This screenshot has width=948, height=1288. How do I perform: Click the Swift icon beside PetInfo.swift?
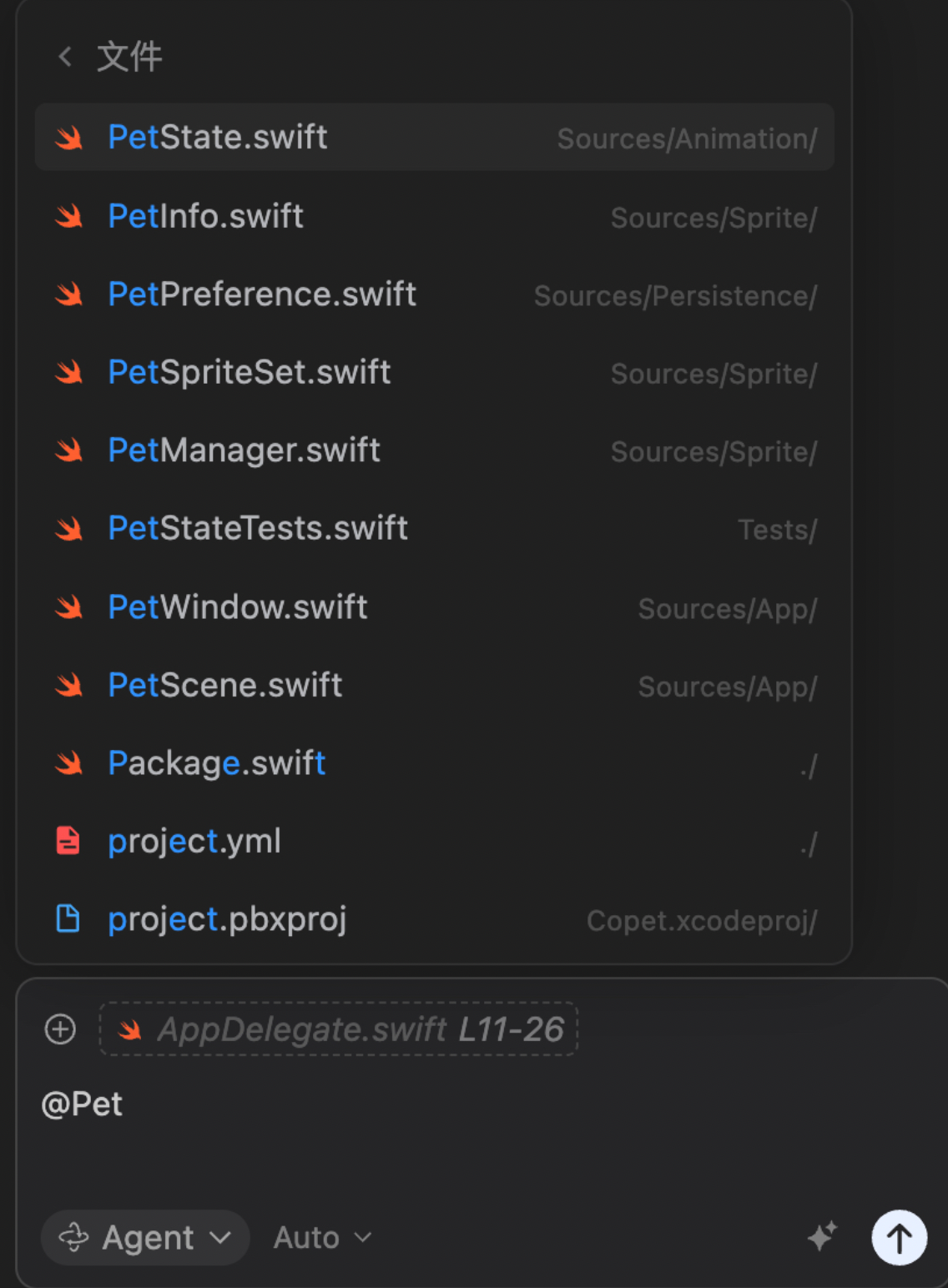click(x=68, y=217)
